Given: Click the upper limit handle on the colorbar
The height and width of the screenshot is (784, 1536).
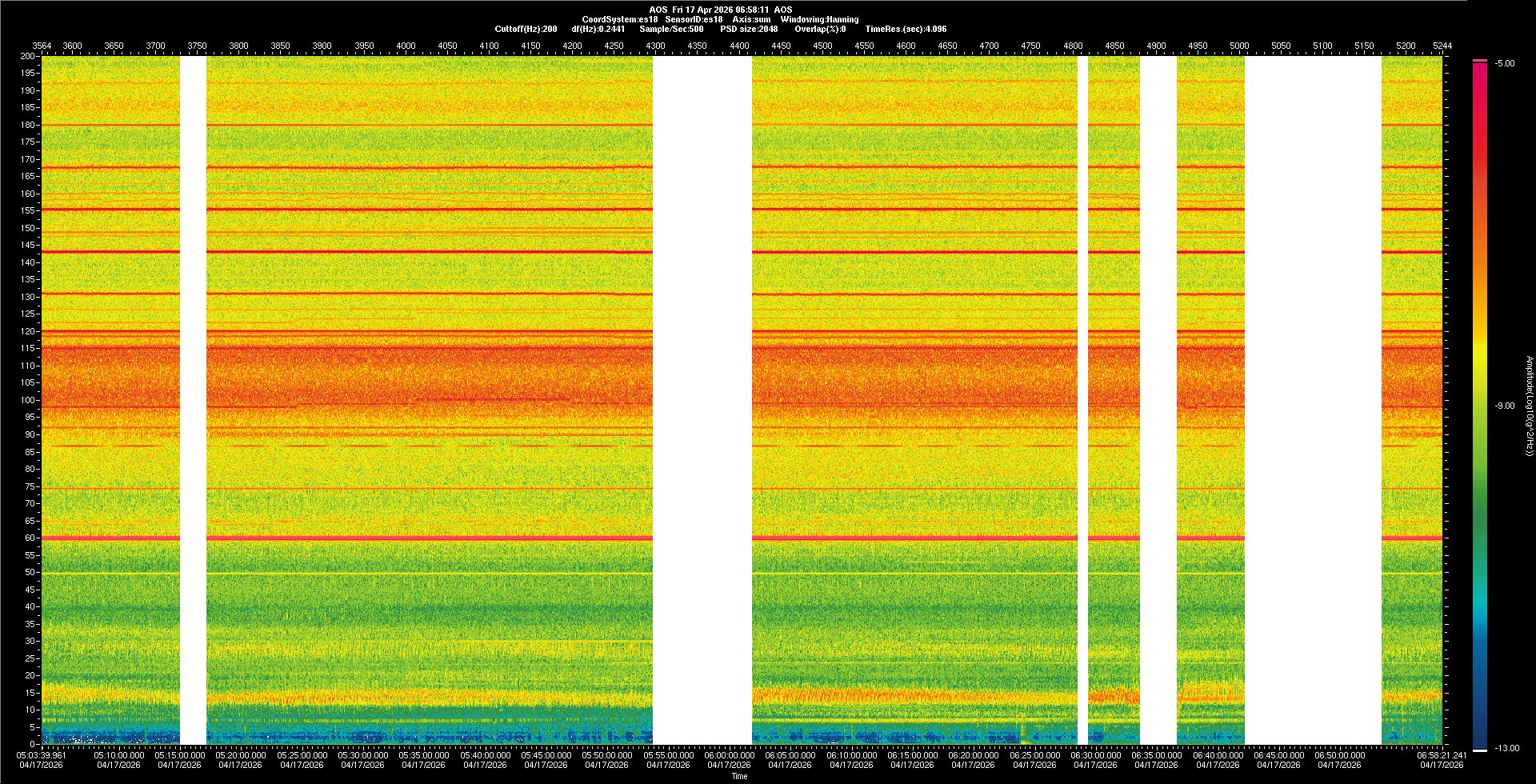Looking at the screenshot, I should [1479, 61].
